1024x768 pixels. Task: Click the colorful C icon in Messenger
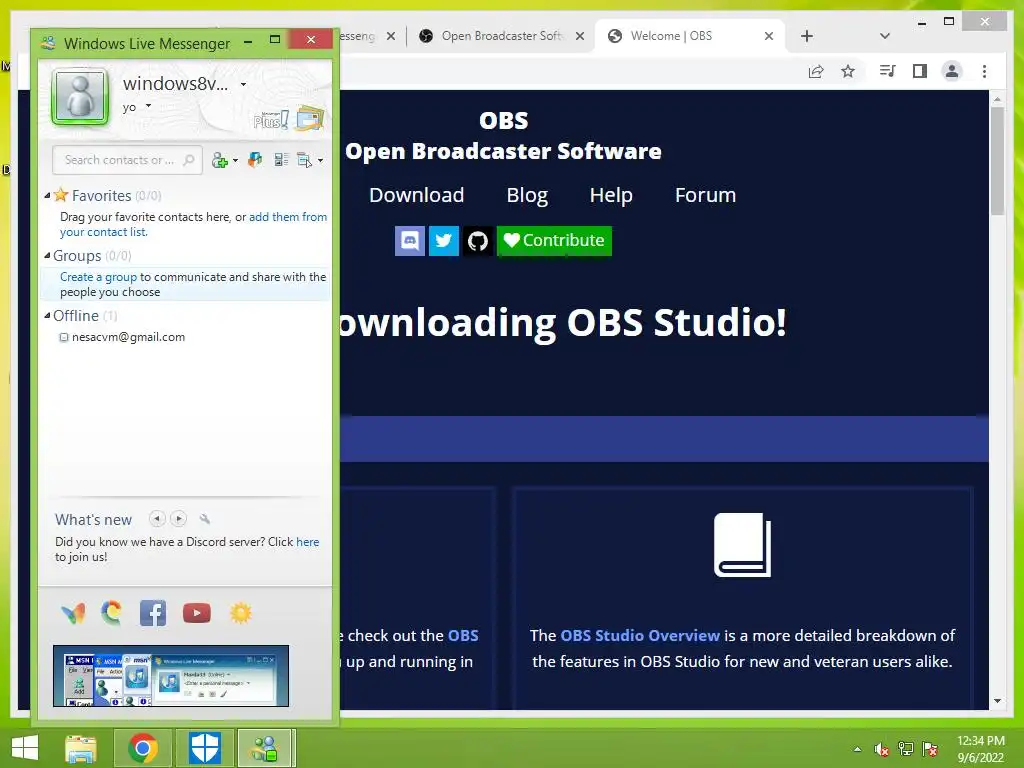point(112,613)
